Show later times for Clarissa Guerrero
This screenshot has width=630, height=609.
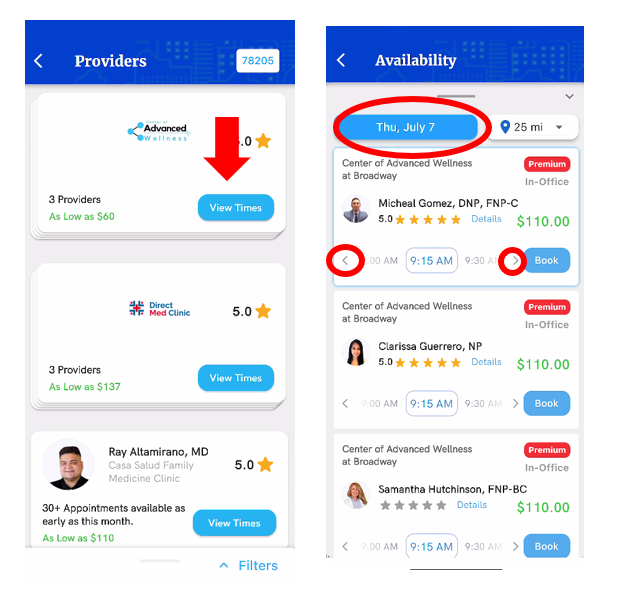coord(515,403)
